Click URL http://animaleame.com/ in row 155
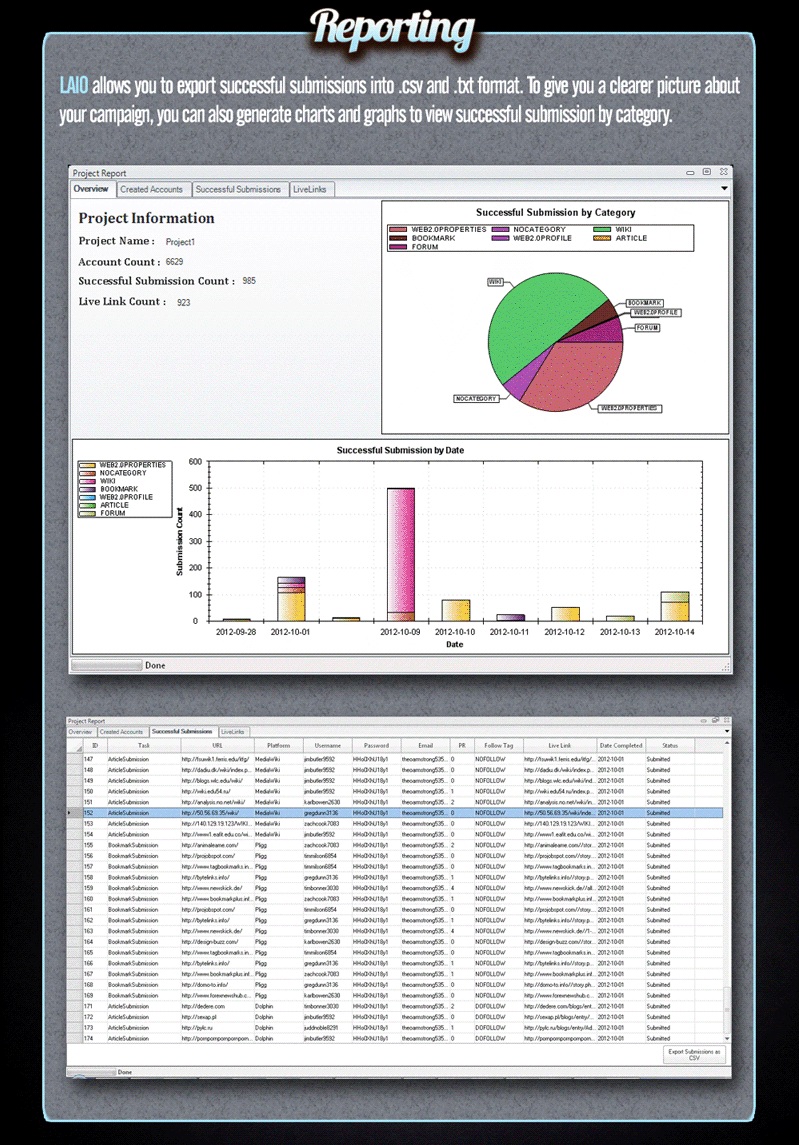Image resolution: width=799 pixels, height=1145 pixels. (x=210, y=845)
